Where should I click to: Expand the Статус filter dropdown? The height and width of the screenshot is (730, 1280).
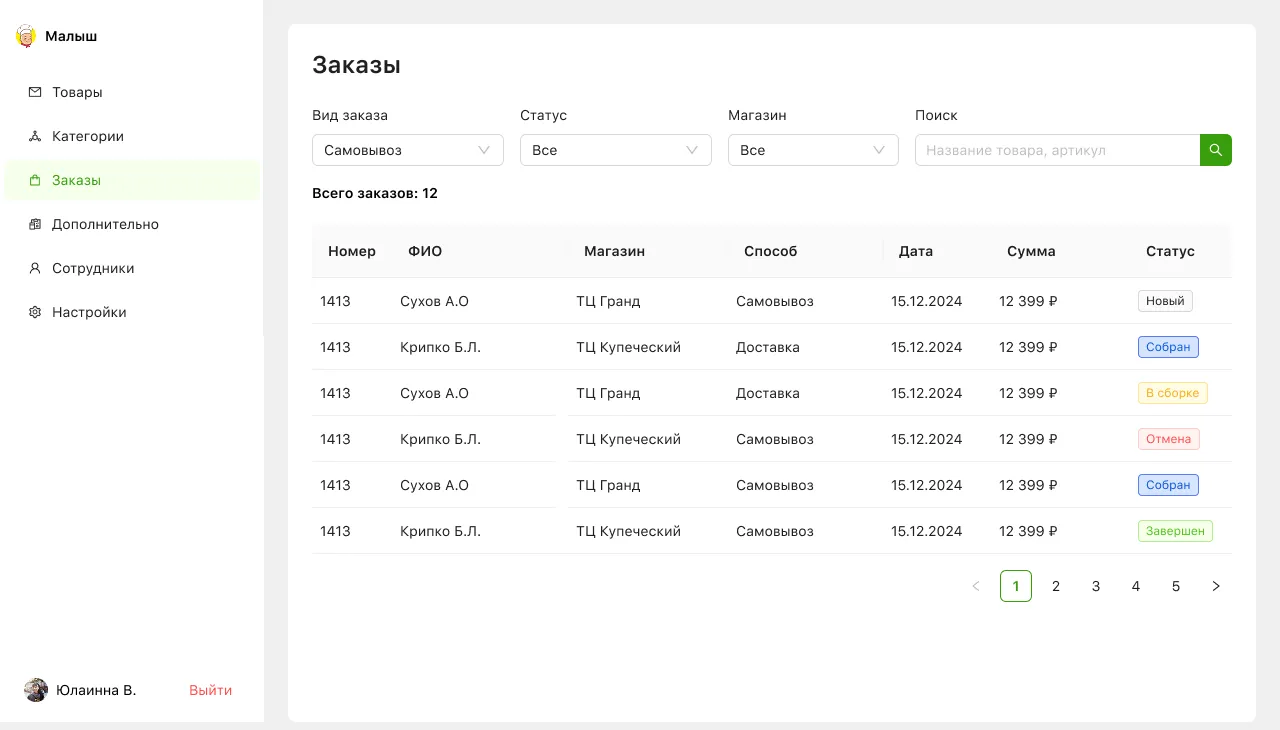pyautogui.click(x=616, y=150)
